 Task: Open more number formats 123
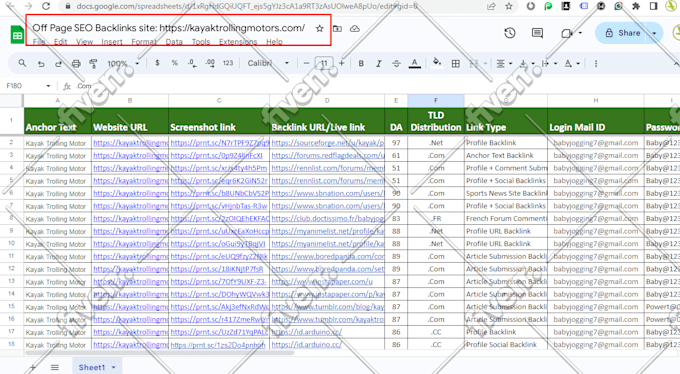228,63
